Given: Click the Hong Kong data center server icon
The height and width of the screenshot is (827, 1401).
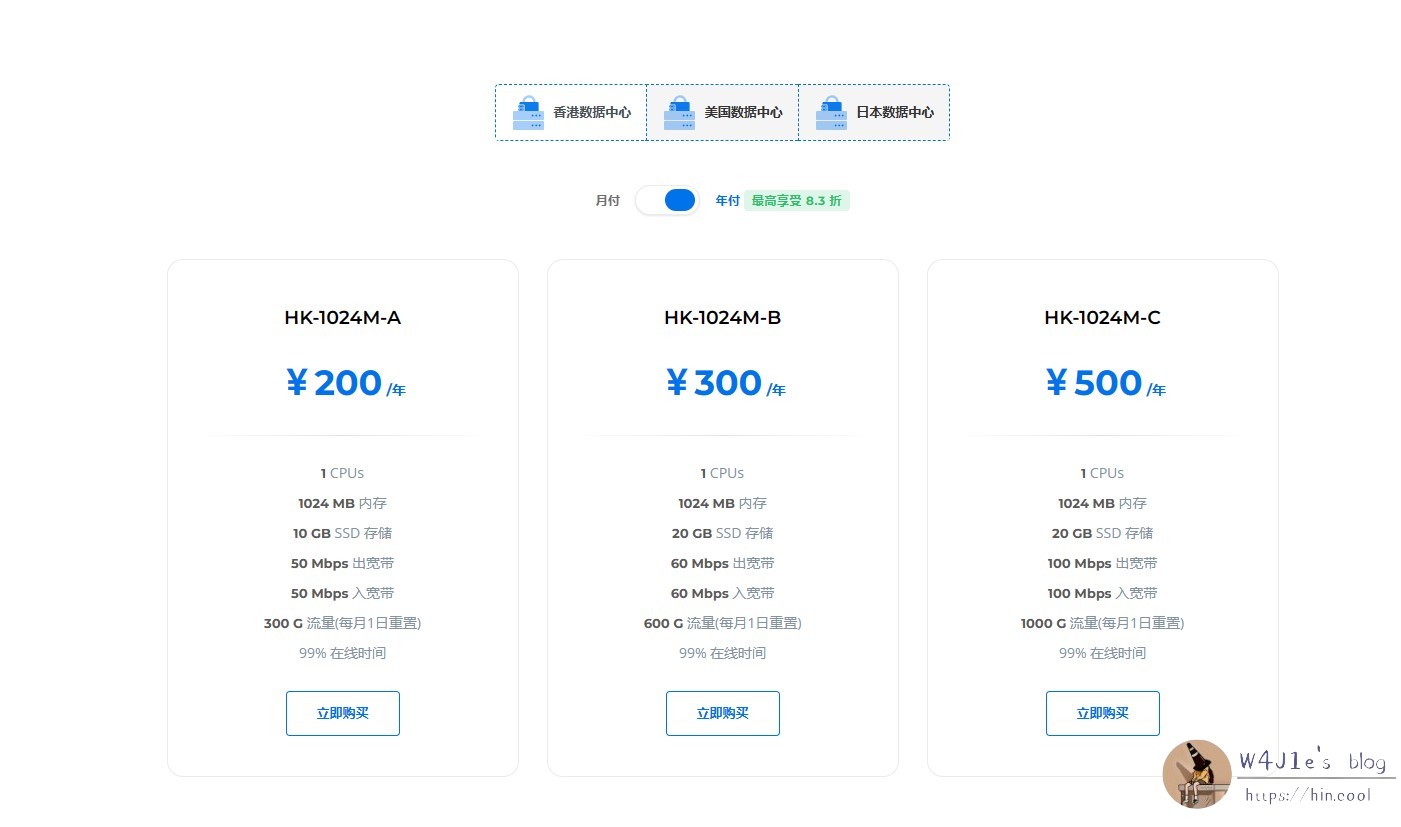Looking at the screenshot, I should coord(528,113).
